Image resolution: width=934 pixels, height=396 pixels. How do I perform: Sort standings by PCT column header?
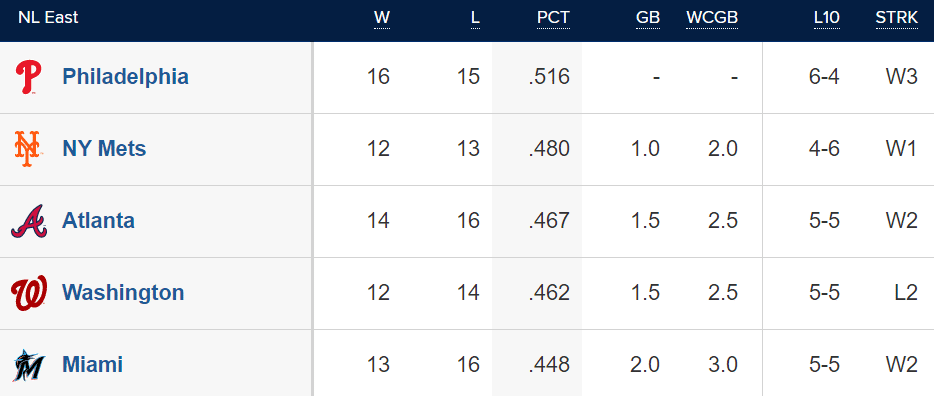(553, 18)
